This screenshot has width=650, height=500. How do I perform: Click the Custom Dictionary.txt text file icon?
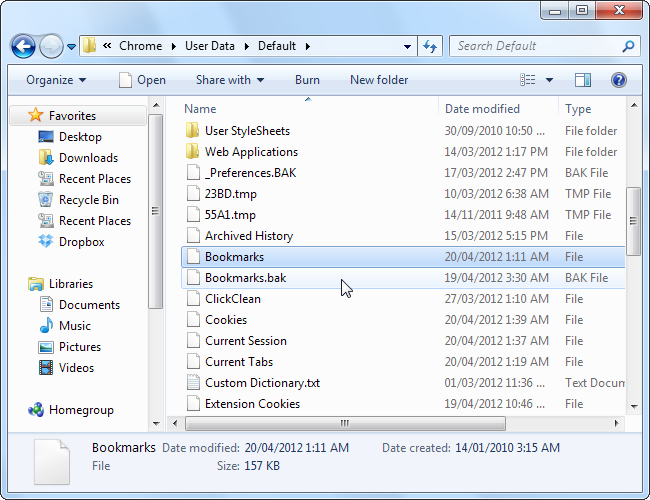pos(193,383)
